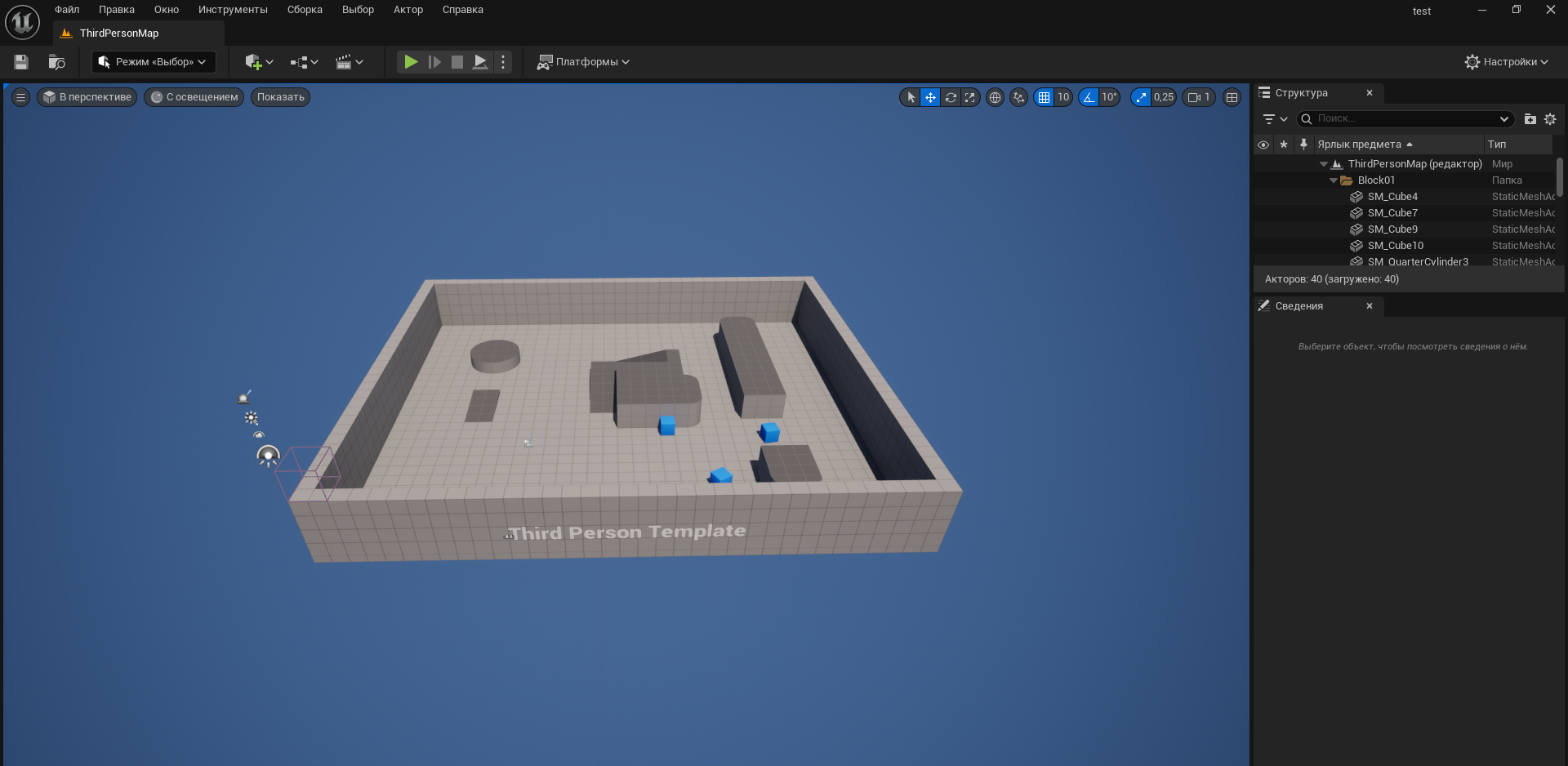
Task: Click the С освещением view mode button
Action: pos(194,97)
